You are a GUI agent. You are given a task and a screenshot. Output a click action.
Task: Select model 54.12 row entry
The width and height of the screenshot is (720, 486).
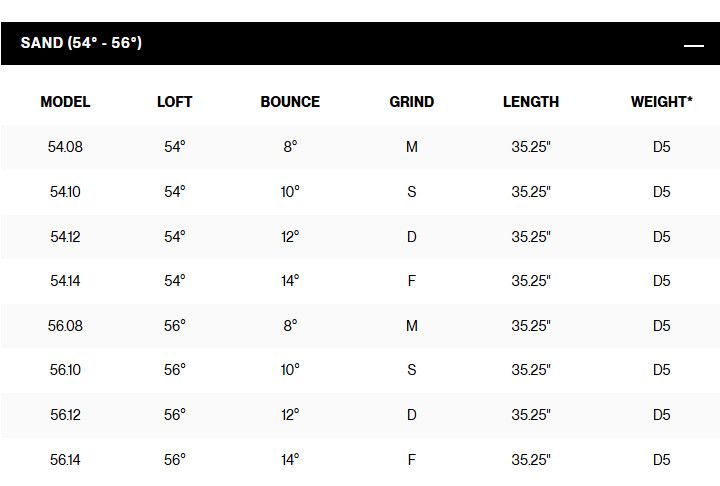point(65,237)
